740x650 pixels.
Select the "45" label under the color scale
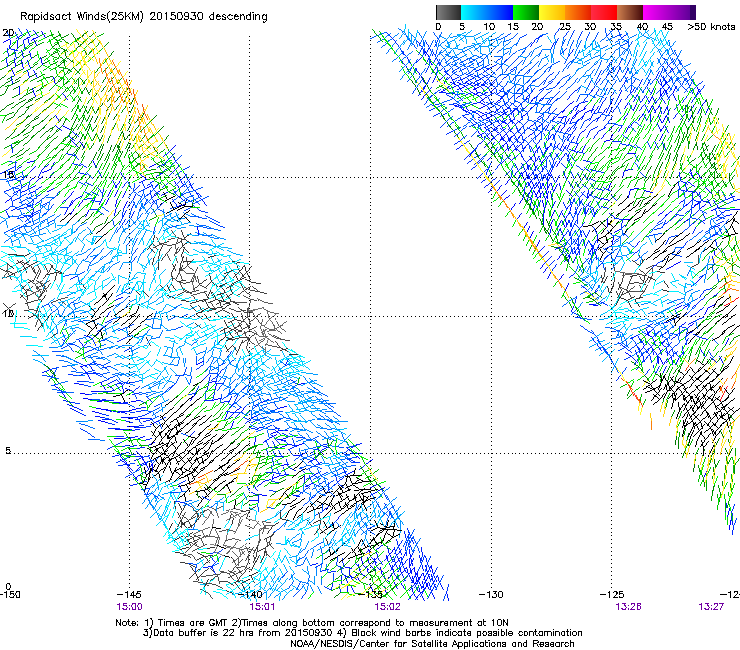[x=667, y=27]
